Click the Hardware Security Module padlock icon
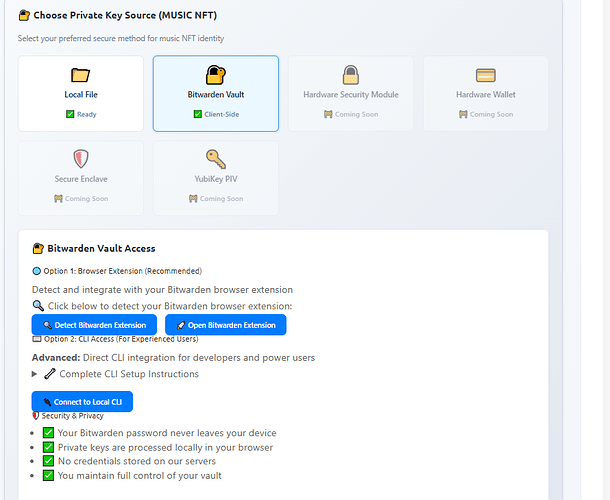This screenshot has height=500, width=610. (351, 75)
